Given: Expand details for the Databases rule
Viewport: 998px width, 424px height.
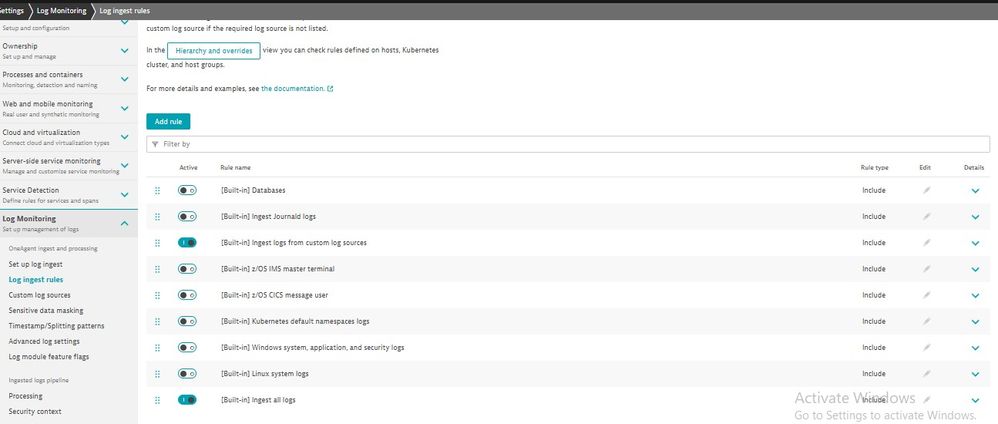Looking at the screenshot, I should (x=975, y=190).
